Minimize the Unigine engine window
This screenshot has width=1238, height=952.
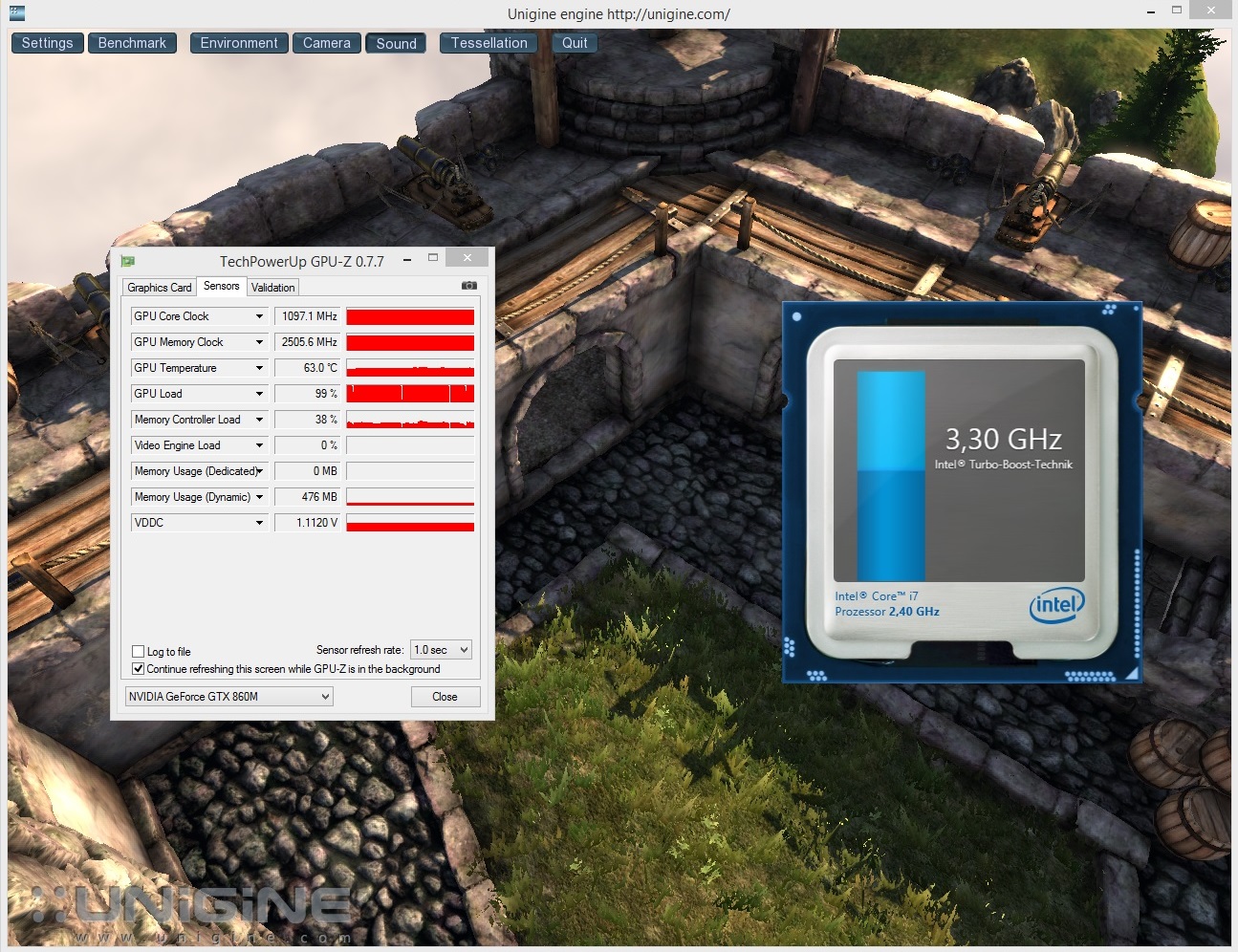[x=1152, y=11]
